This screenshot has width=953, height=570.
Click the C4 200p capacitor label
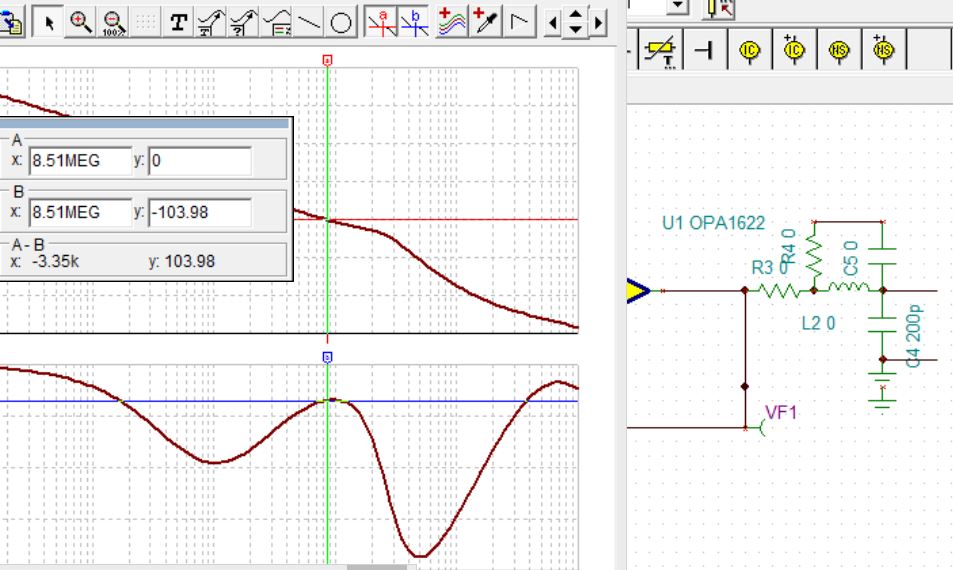(x=913, y=336)
